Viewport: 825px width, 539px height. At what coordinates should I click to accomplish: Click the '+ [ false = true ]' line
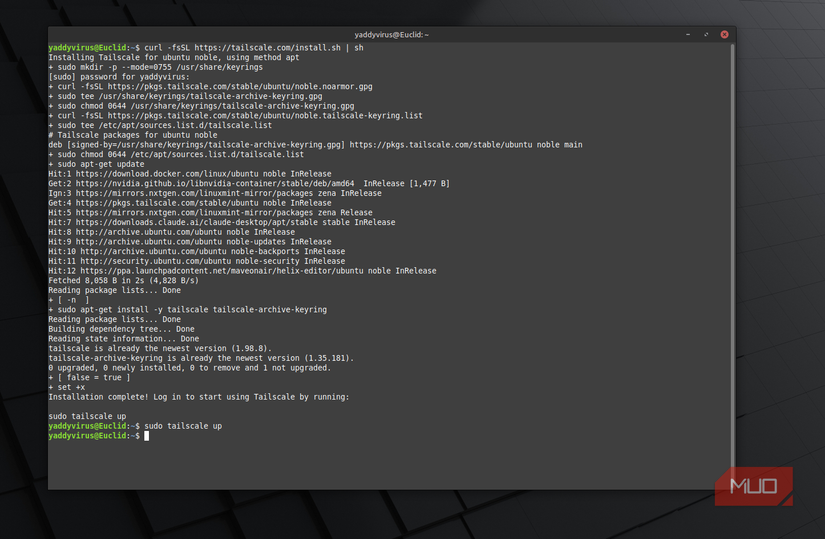(x=89, y=377)
